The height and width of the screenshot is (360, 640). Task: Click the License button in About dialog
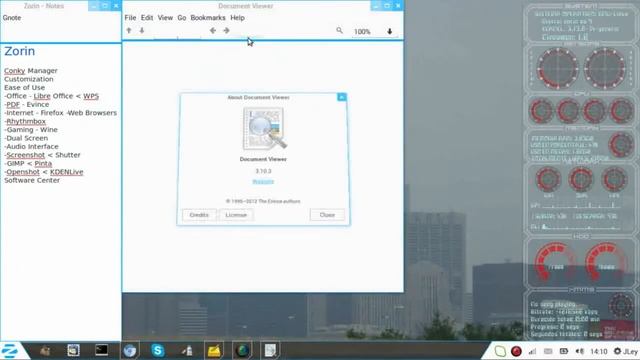236,215
